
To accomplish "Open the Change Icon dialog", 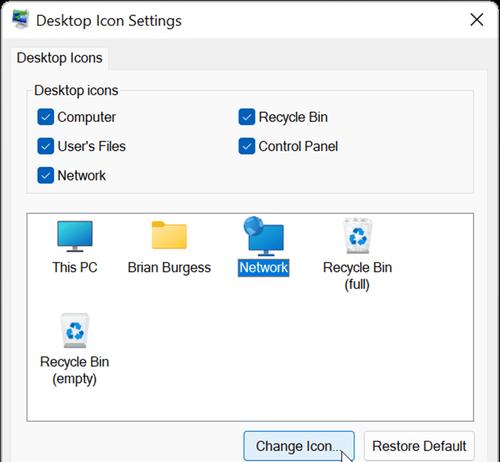I will pos(299,446).
